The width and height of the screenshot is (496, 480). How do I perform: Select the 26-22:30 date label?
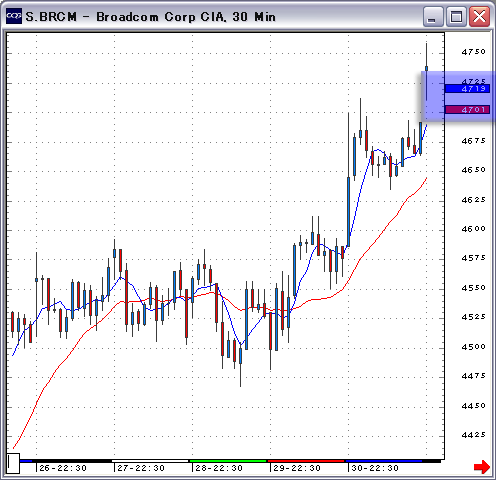[63, 468]
